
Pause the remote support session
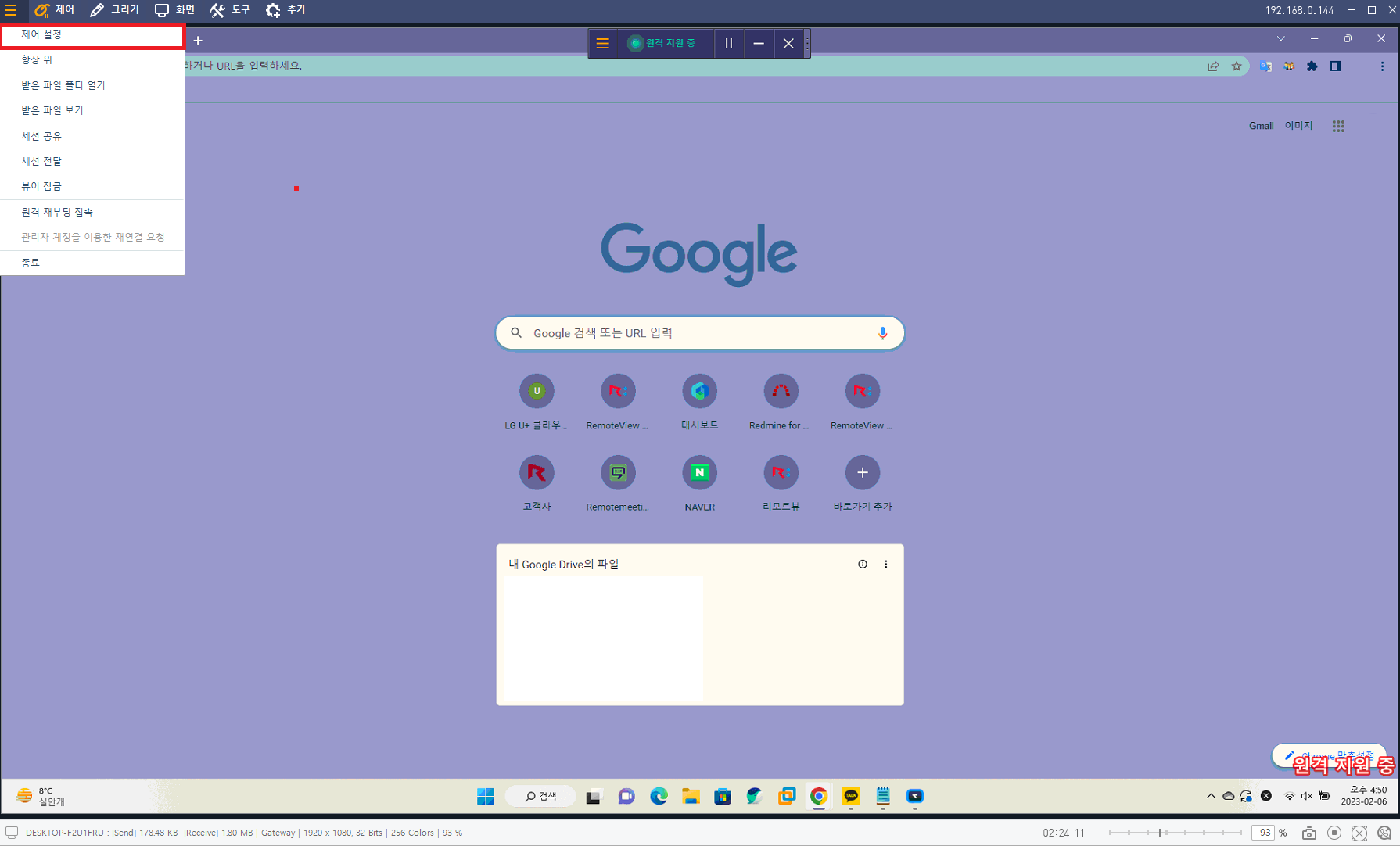(729, 44)
